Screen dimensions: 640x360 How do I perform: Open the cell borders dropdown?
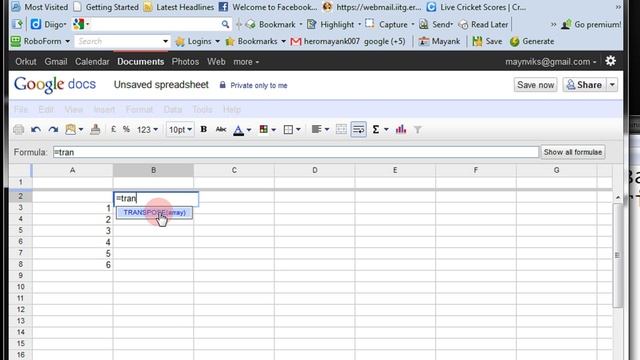[x=292, y=130]
